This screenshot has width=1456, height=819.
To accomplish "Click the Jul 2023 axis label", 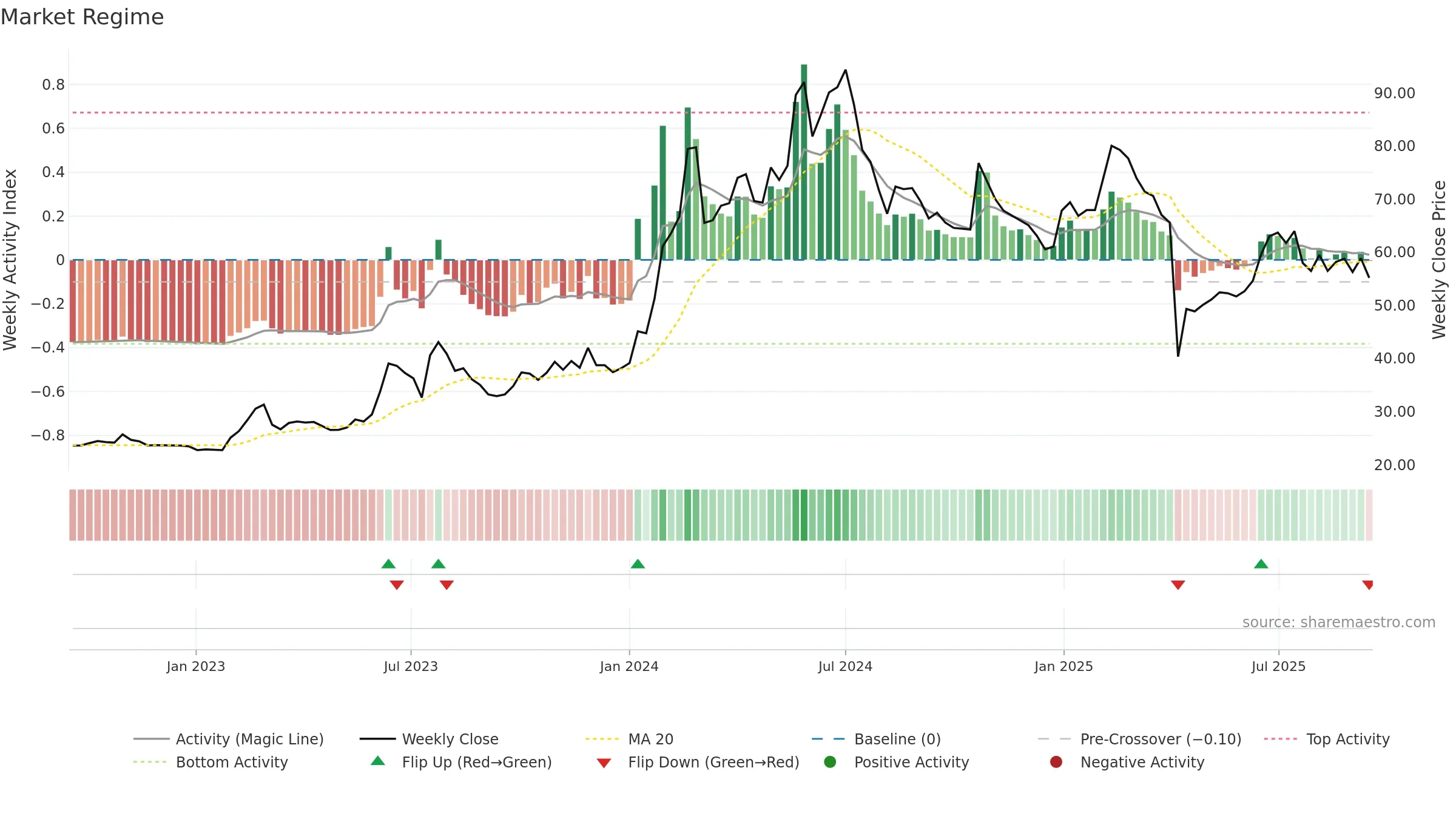I will click(411, 667).
